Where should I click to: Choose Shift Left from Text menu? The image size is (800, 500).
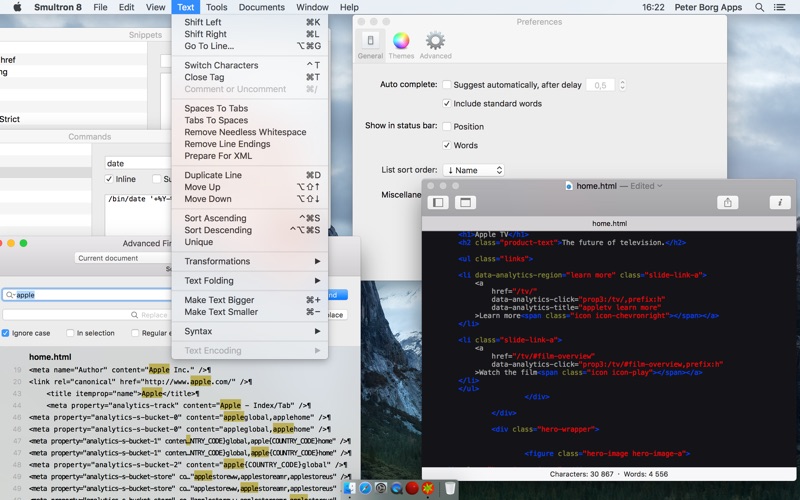tap(250, 22)
